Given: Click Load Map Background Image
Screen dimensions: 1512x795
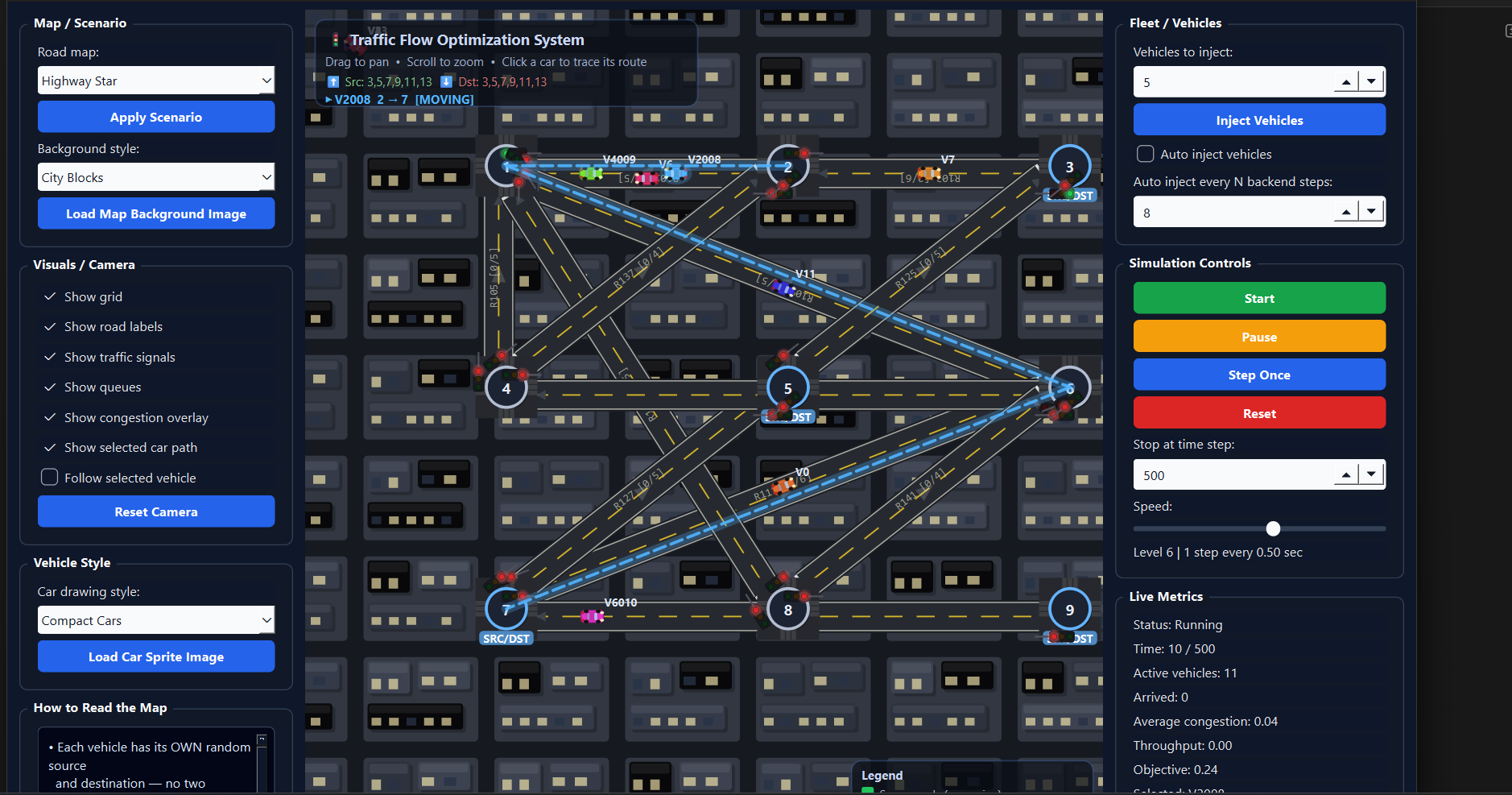Looking at the screenshot, I should click(156, 213).
